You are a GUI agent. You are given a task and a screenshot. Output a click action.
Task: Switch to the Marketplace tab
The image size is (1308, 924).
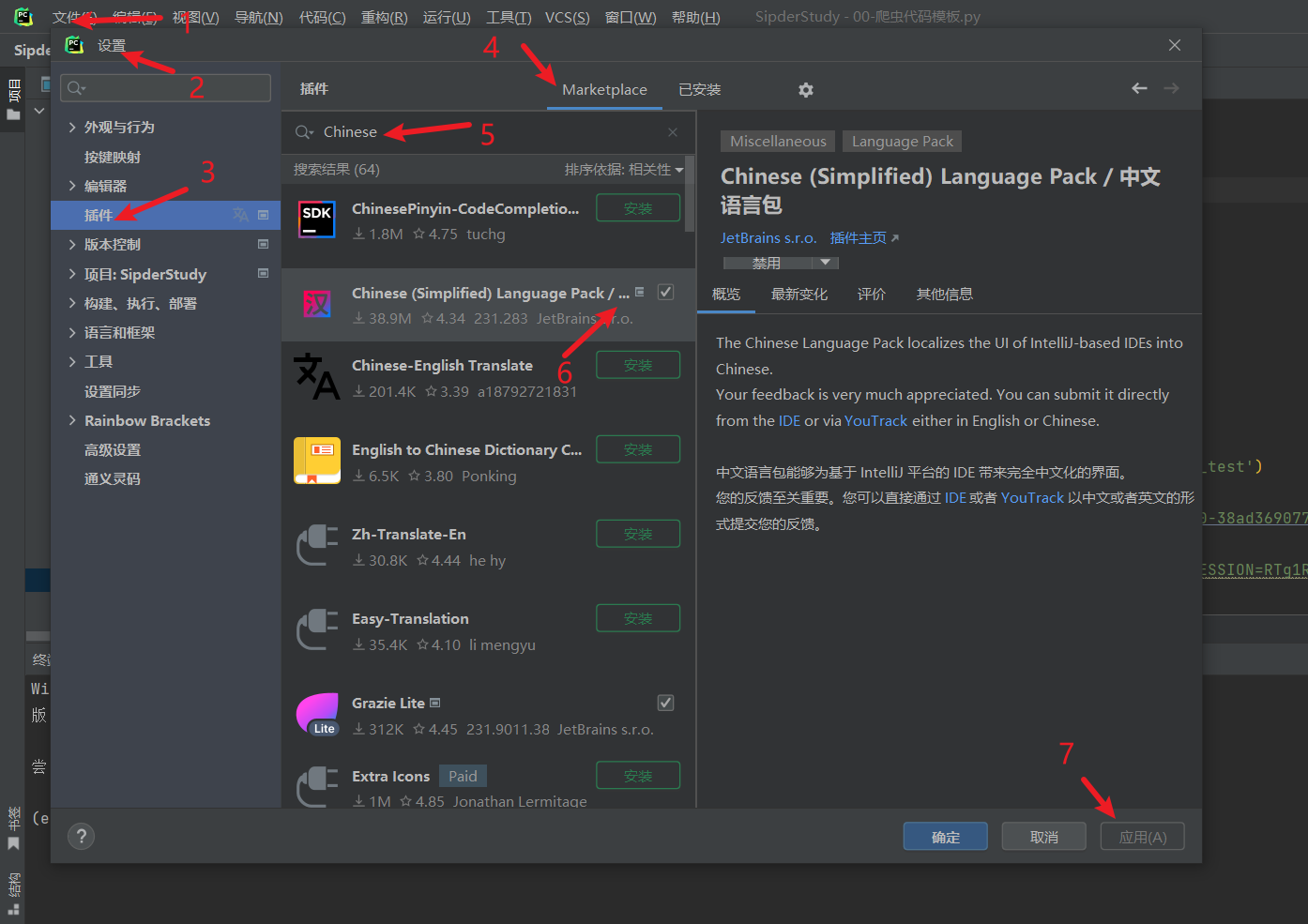604,89
